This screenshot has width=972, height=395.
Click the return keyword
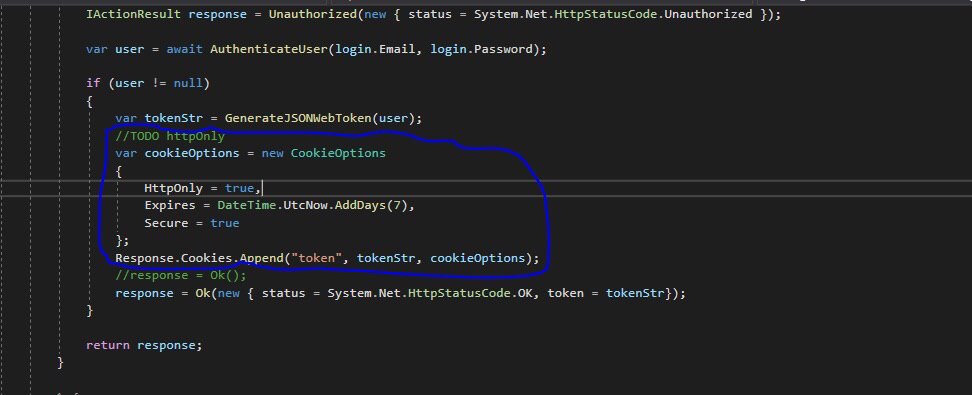(x=108, y=345)
